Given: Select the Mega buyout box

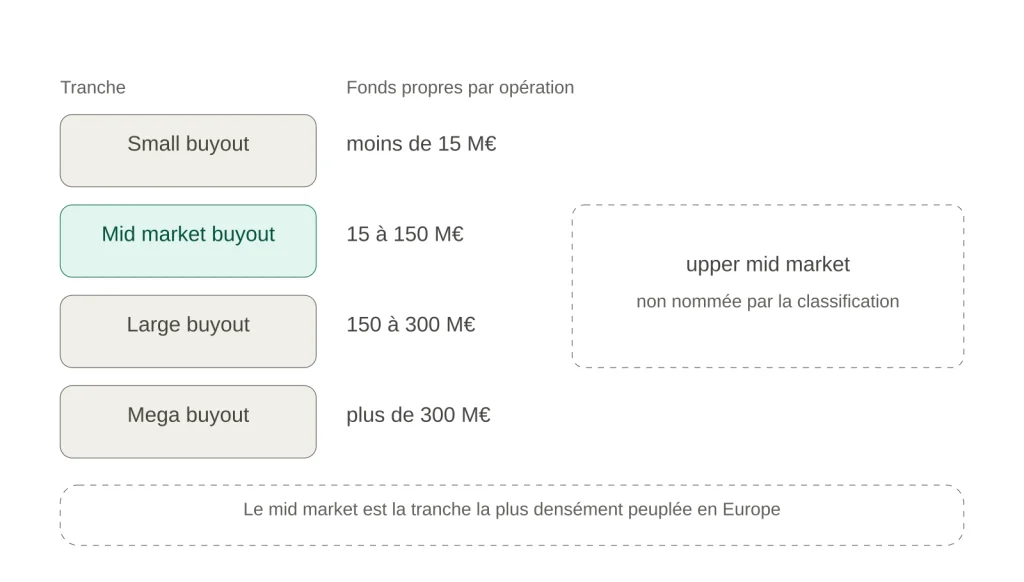Looking at the screenshot, I should [x=188, y=421].
